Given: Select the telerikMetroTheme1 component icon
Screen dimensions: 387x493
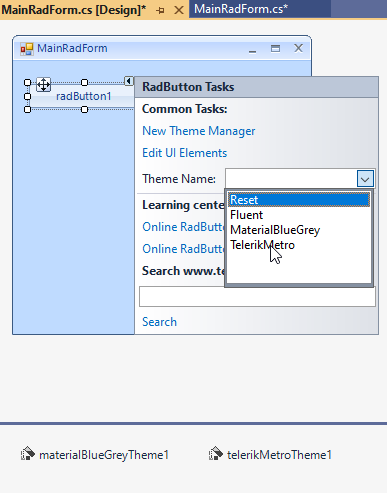Looking at the screenshot, I should pyautogui.click(x=216, y=454).
